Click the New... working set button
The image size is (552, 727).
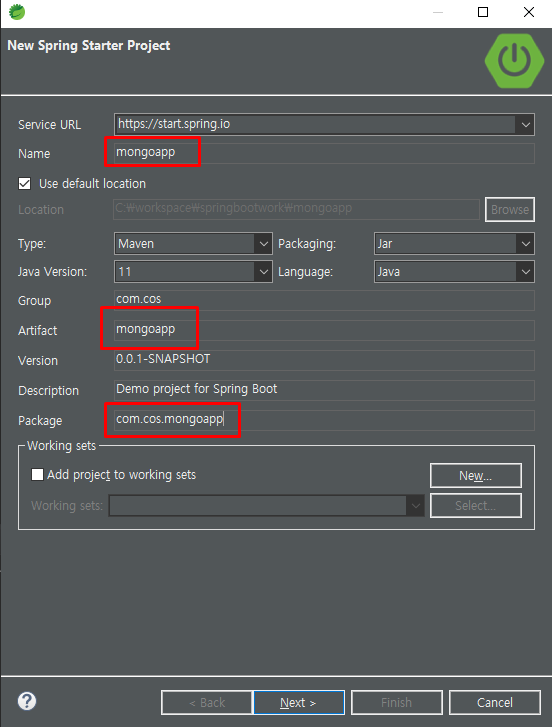click(x=476, y=476)
